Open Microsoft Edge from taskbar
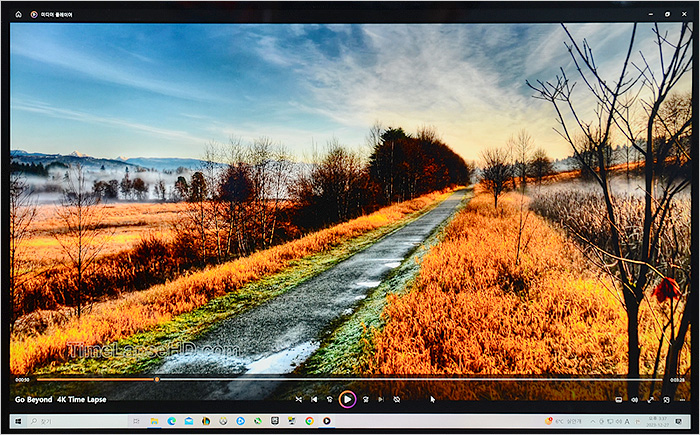This screenshot has width=700, height=435. (172, 421)
